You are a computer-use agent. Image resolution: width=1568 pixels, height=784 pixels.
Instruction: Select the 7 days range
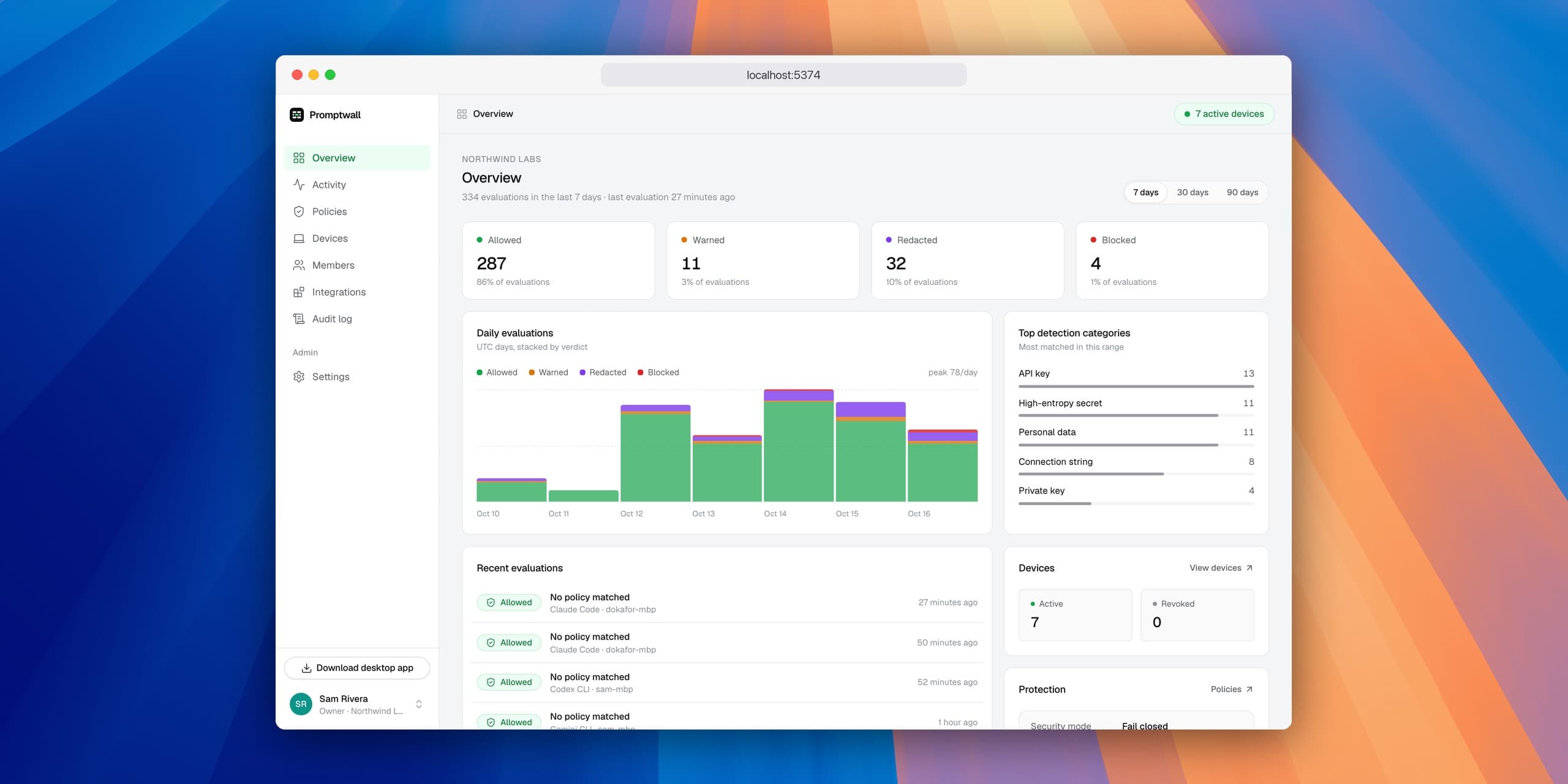tap(1145, 192)
